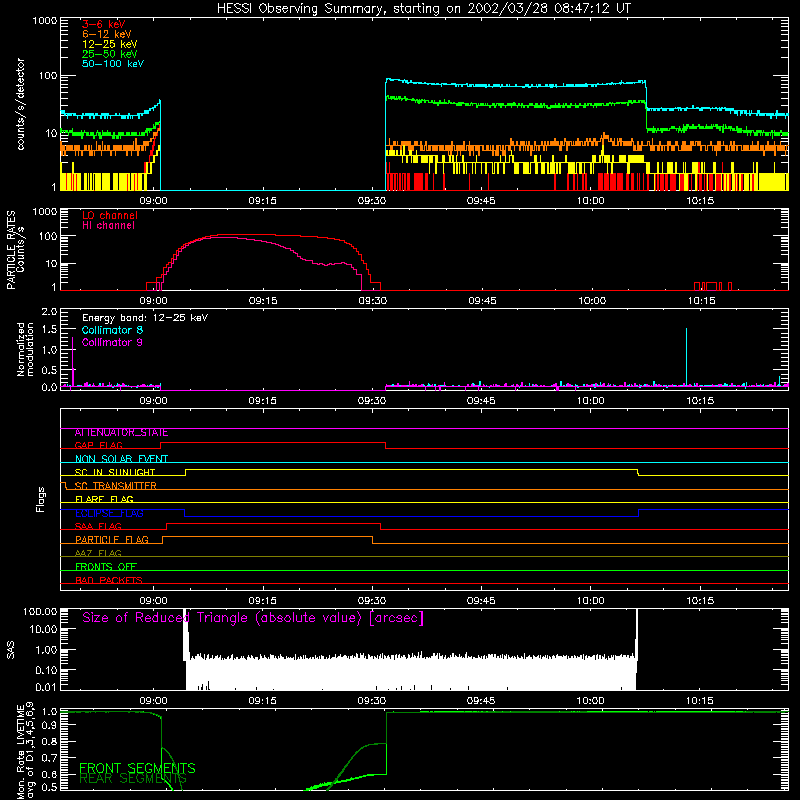Image resolution: width=800 pixels, height=800 pixels.
Task: Click the 09:15 tick label under count-rate plot
Action: tap(263, 201)
